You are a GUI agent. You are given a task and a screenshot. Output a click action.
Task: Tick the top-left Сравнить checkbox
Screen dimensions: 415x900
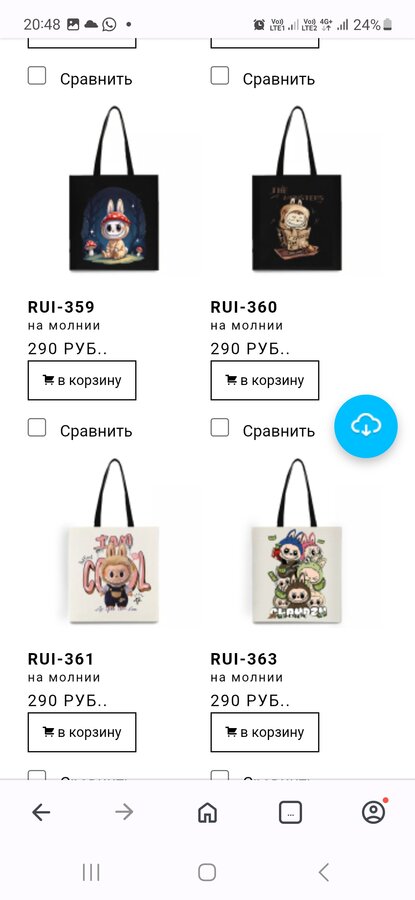[37, 76]
